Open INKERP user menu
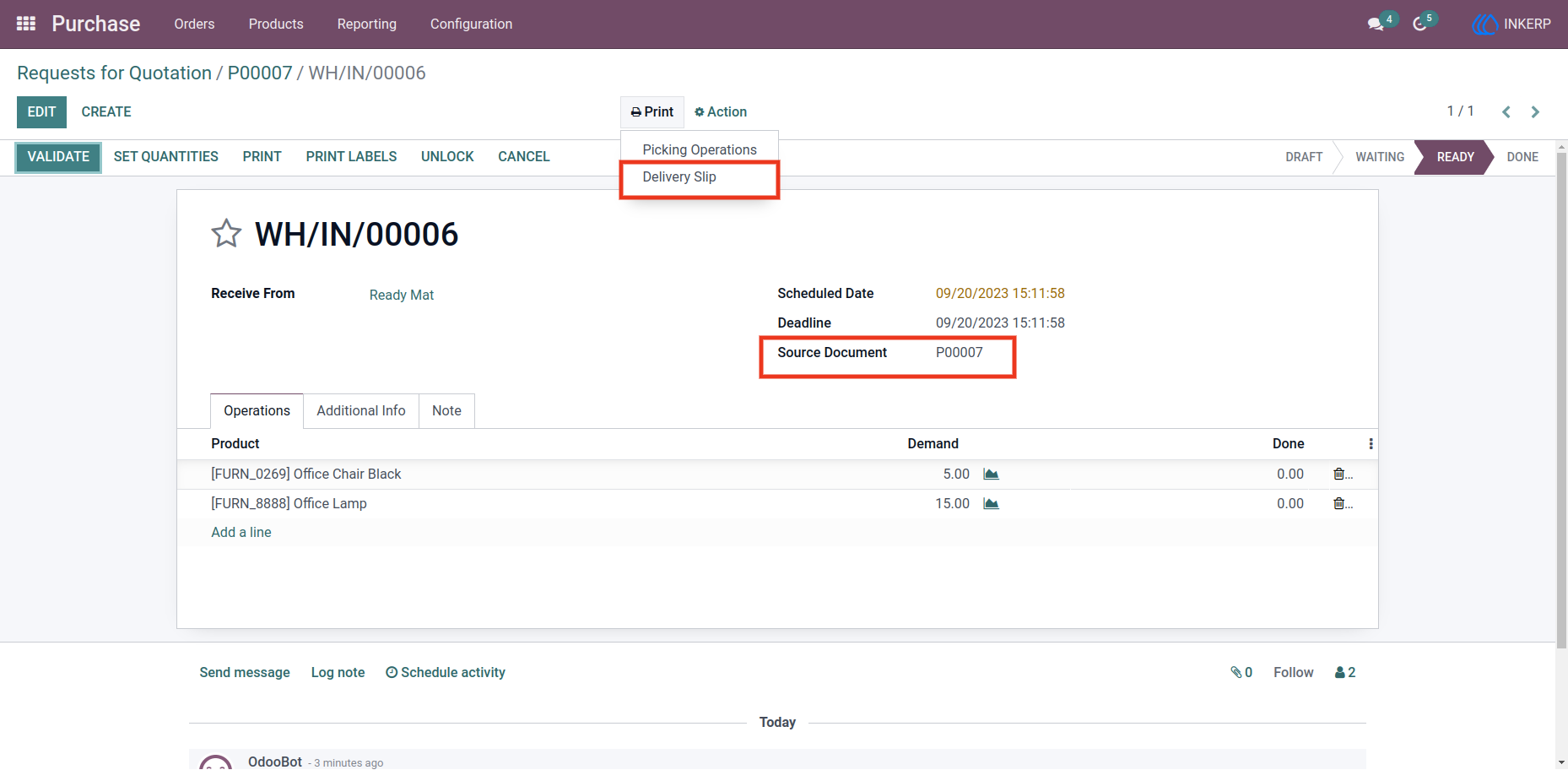The height and width of the screenshot is (770, 1568). [x=1512, y=24]
